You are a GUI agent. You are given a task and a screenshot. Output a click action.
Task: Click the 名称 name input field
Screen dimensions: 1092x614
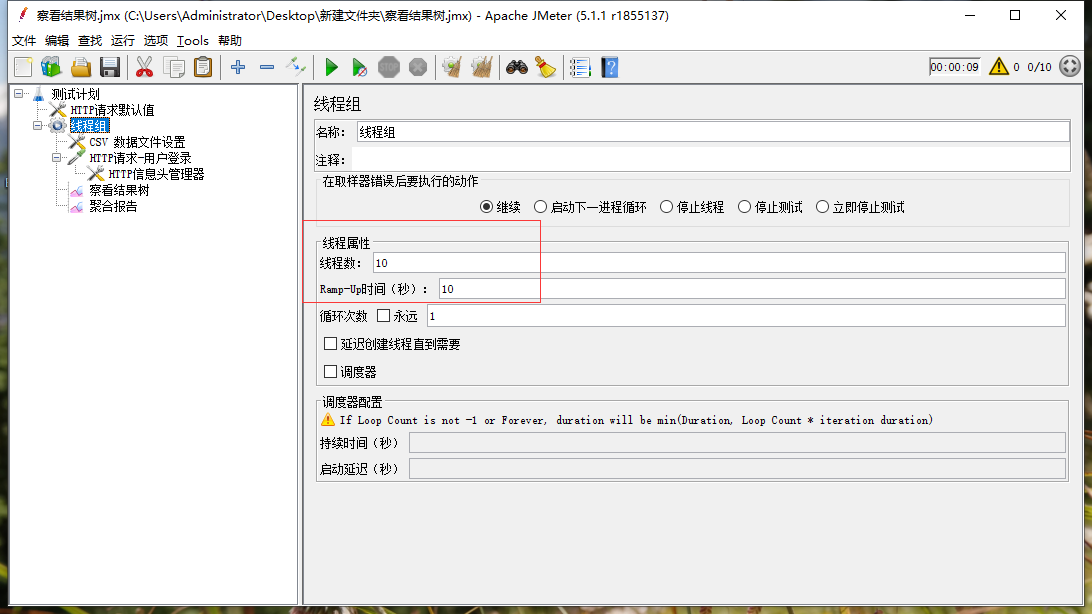tap(713, 132)
